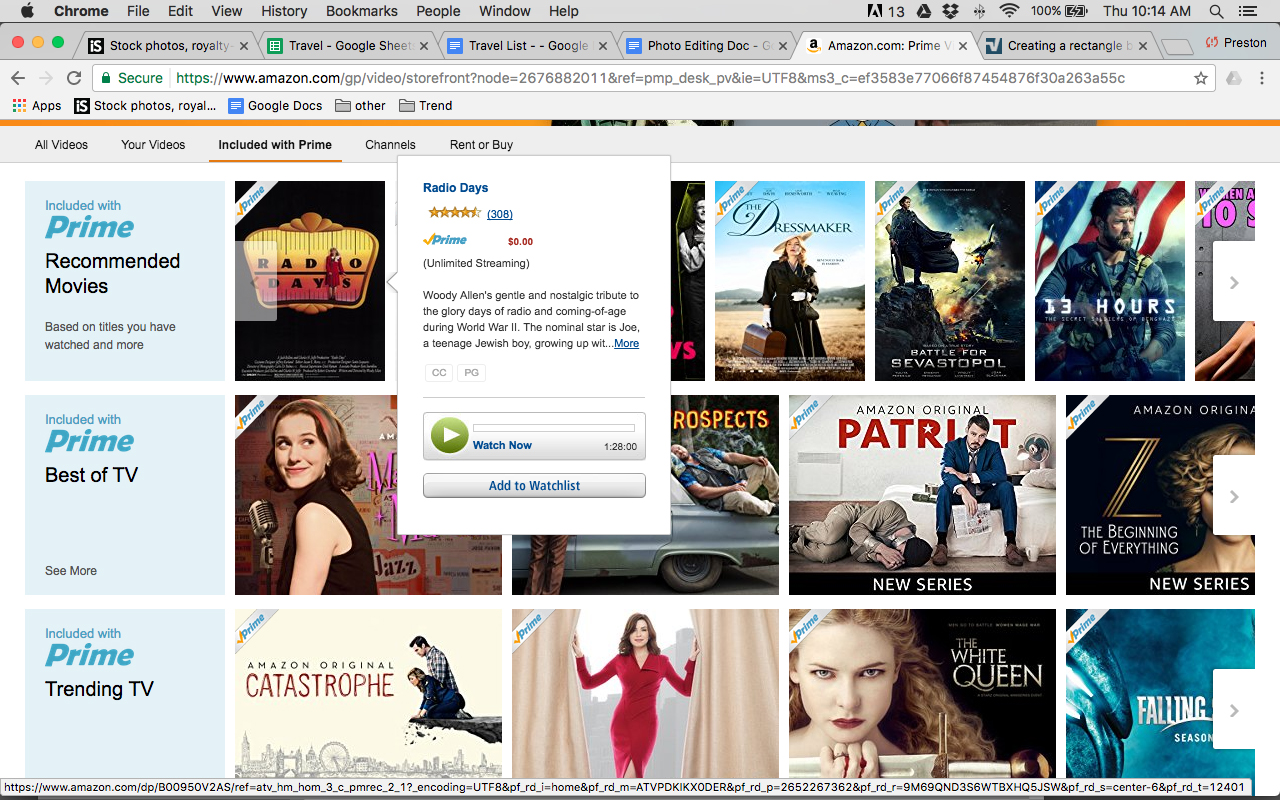This screenshot has width=1280, height=800.
Task: Open the Radio Days title link
Action: point(455,188)
